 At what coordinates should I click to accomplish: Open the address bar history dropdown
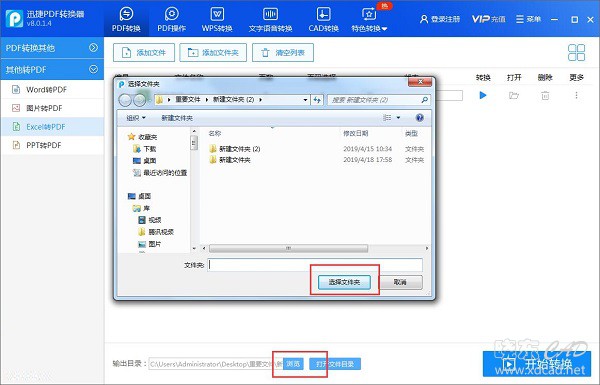coord(305,100)
